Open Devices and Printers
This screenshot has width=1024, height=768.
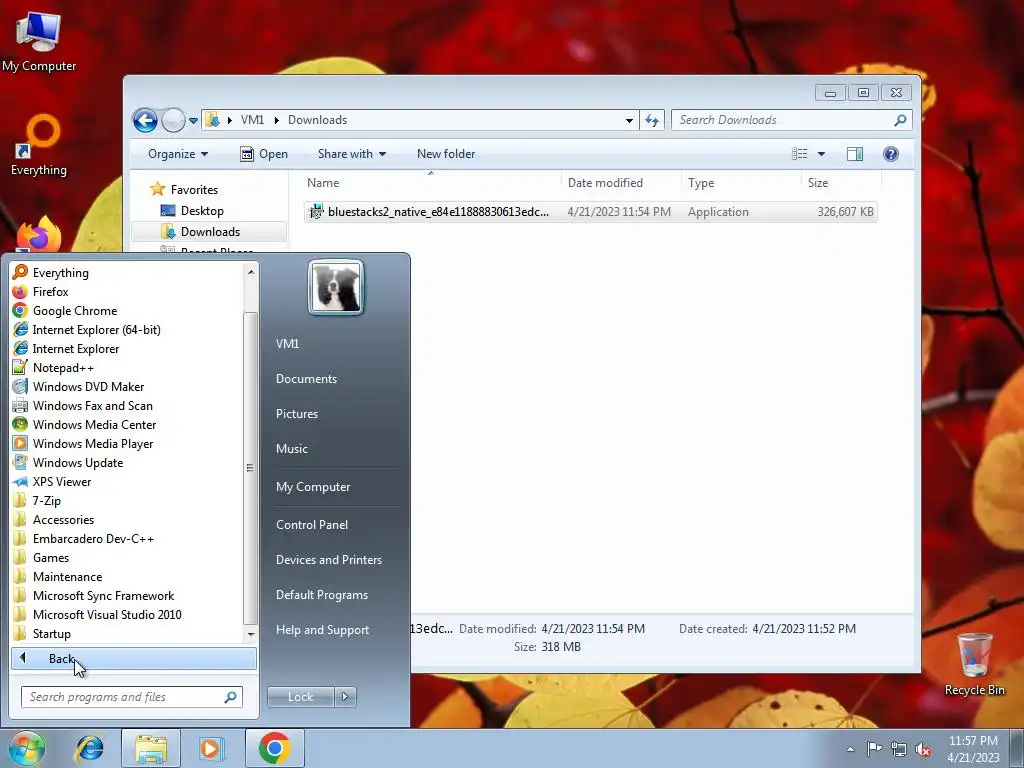point(328,560)
